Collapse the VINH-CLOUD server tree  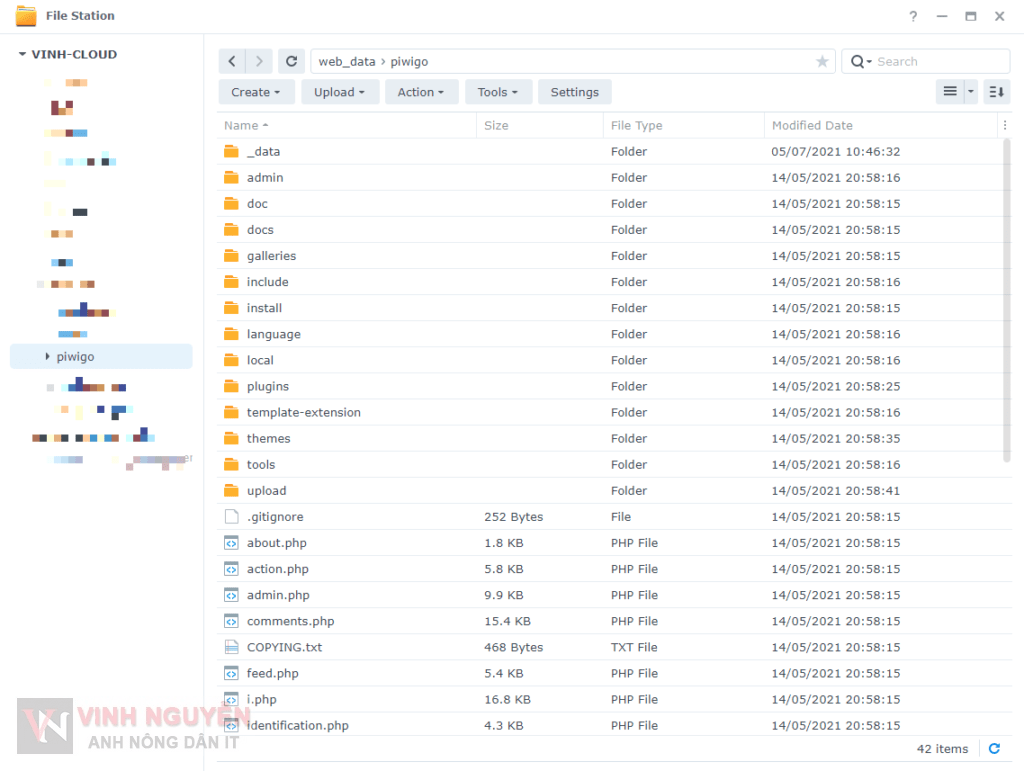click(20, 54)
